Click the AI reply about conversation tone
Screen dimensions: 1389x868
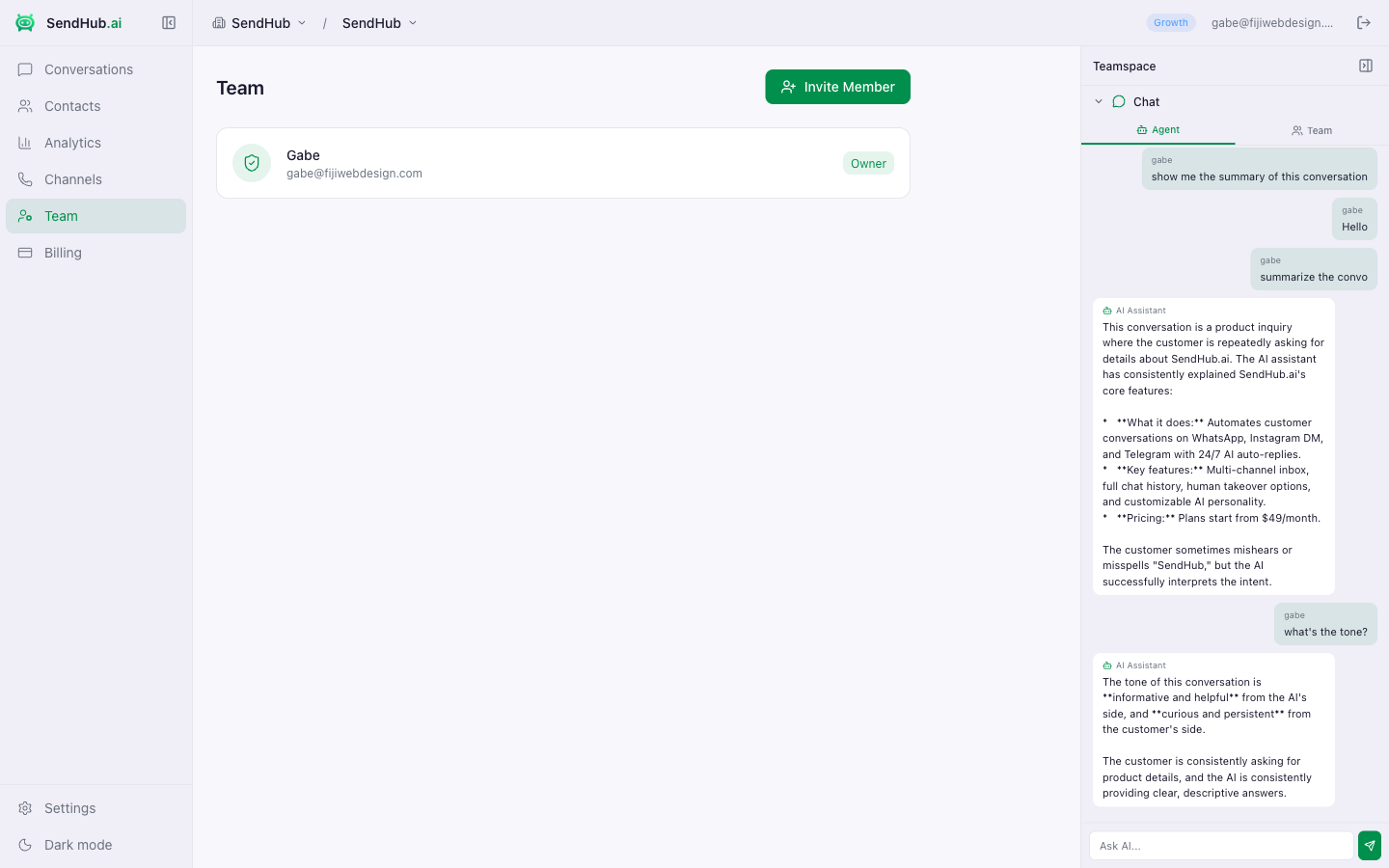[1213, 730]
